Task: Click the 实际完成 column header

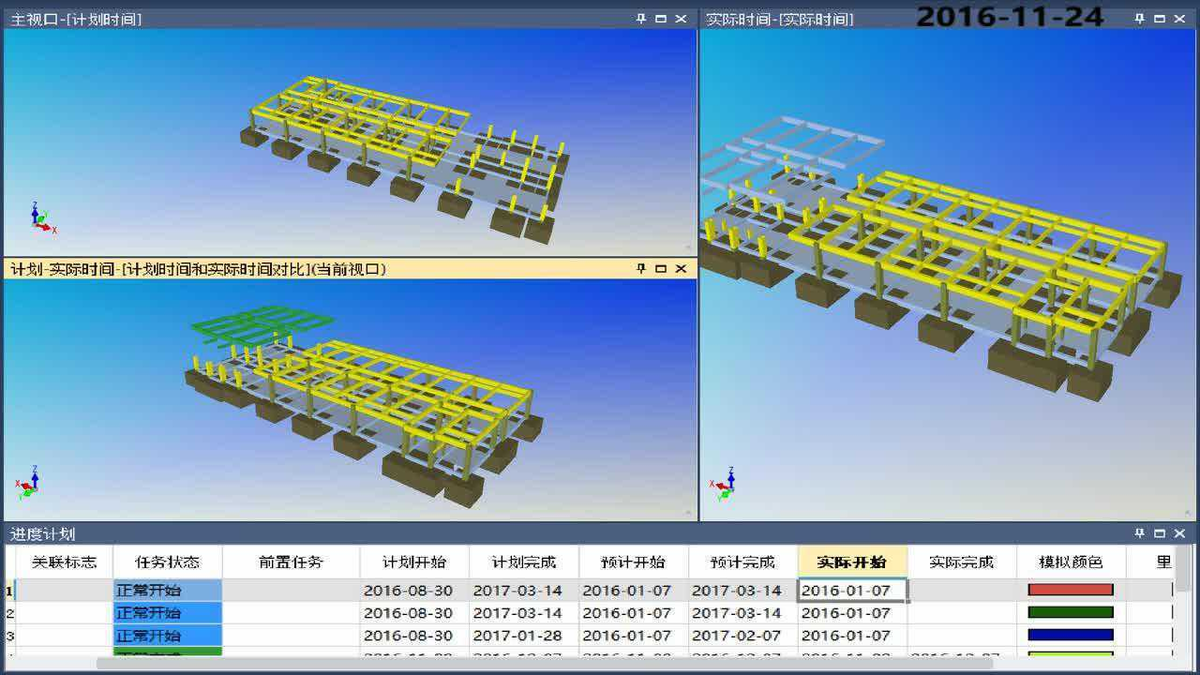Action: pyautogui.click(x=961, y=562)
